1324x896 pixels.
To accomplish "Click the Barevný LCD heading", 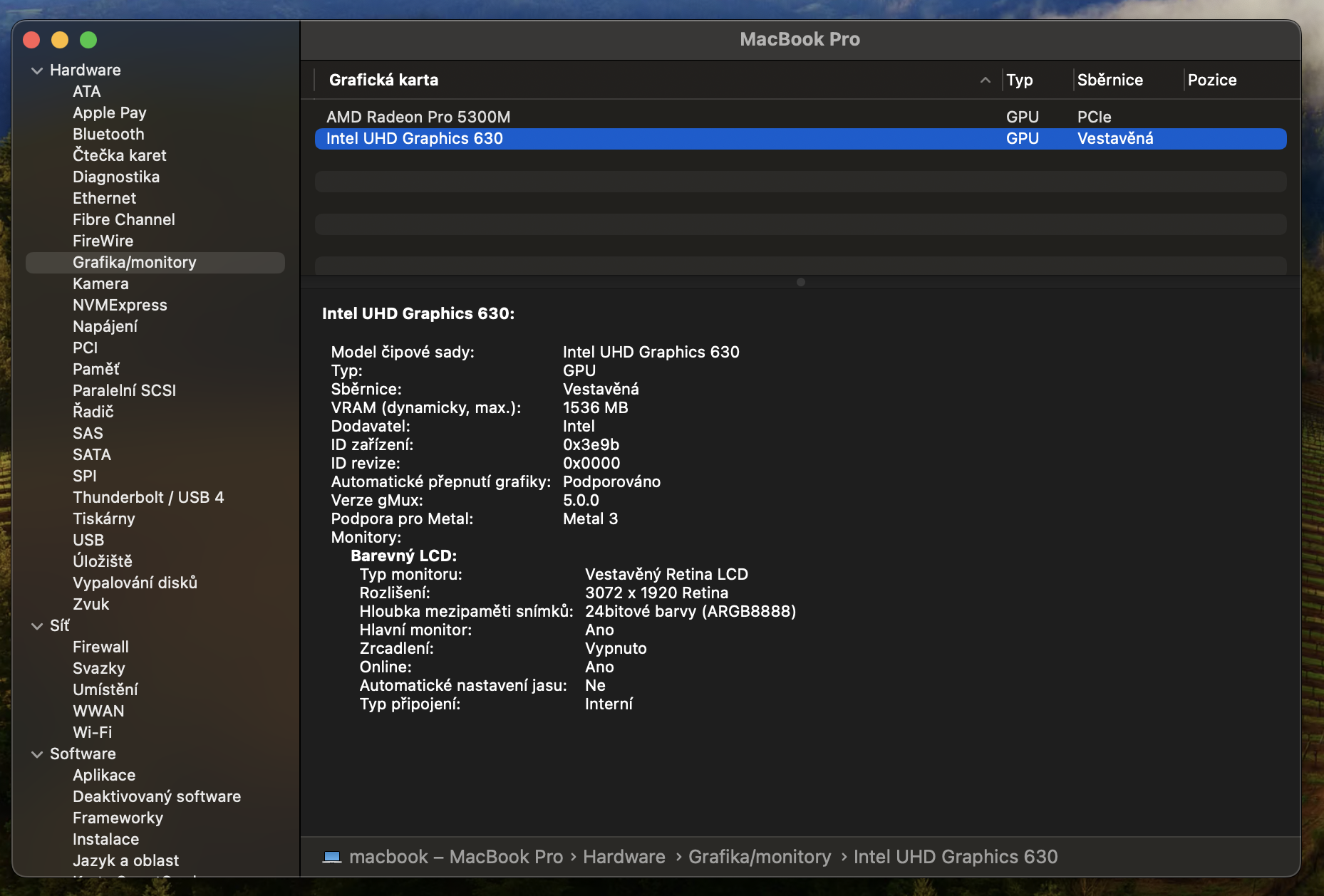I will point(403,556).
